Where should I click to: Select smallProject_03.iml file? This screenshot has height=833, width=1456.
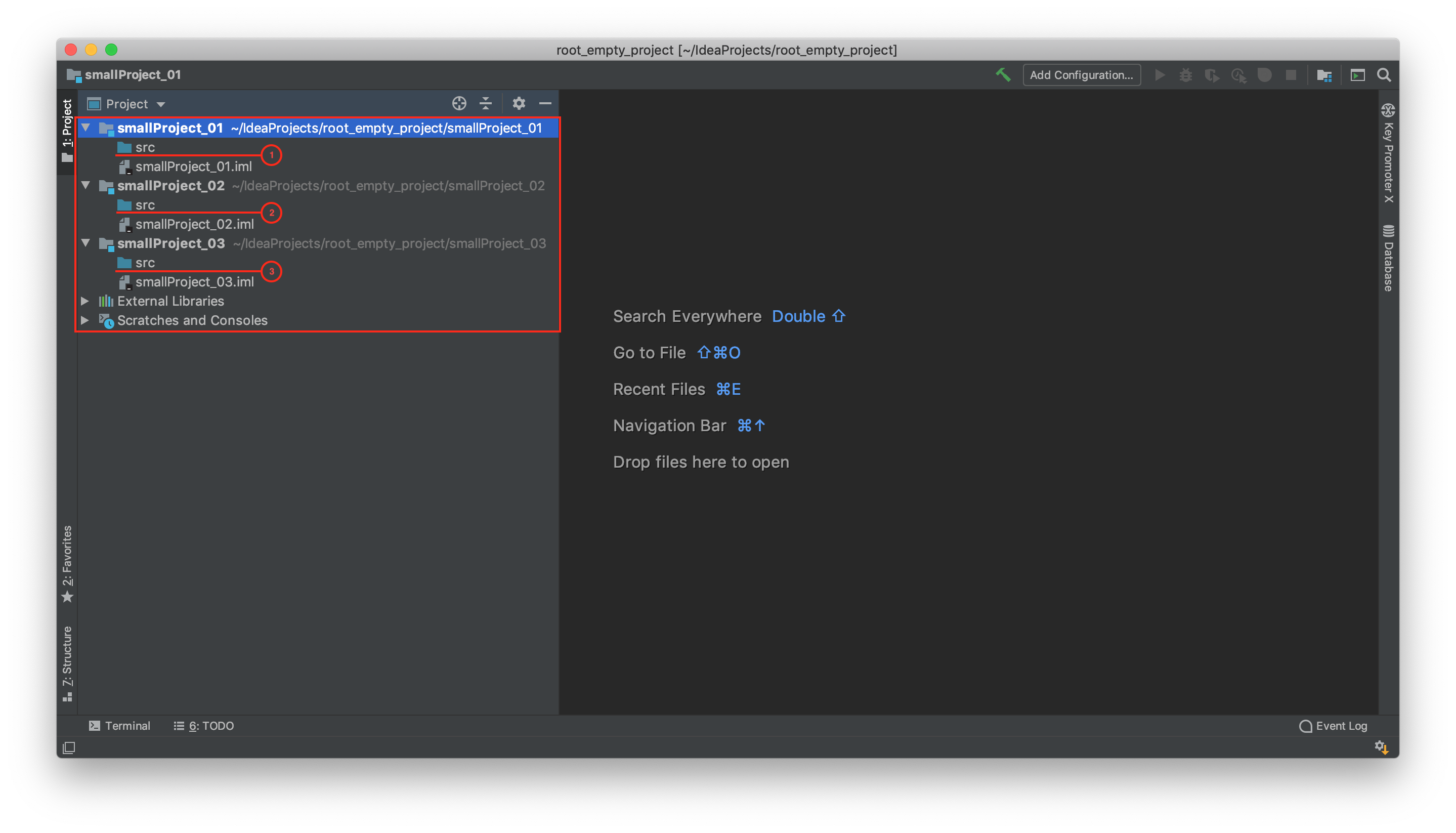pyautogui.click(x=194, y=282)
